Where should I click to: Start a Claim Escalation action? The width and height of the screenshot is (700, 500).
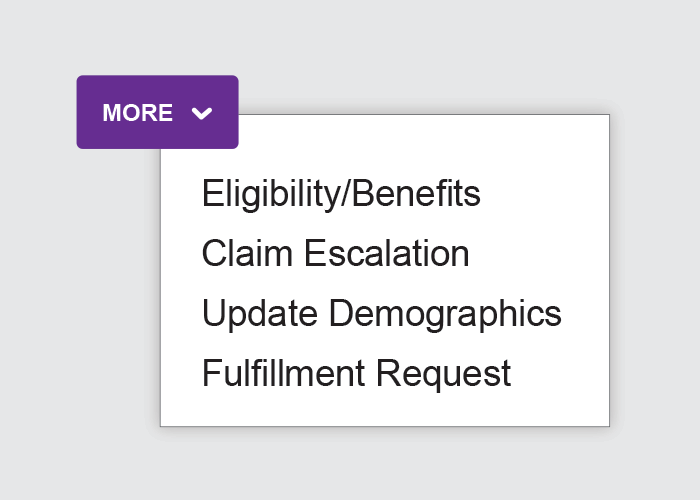point(336,253)
